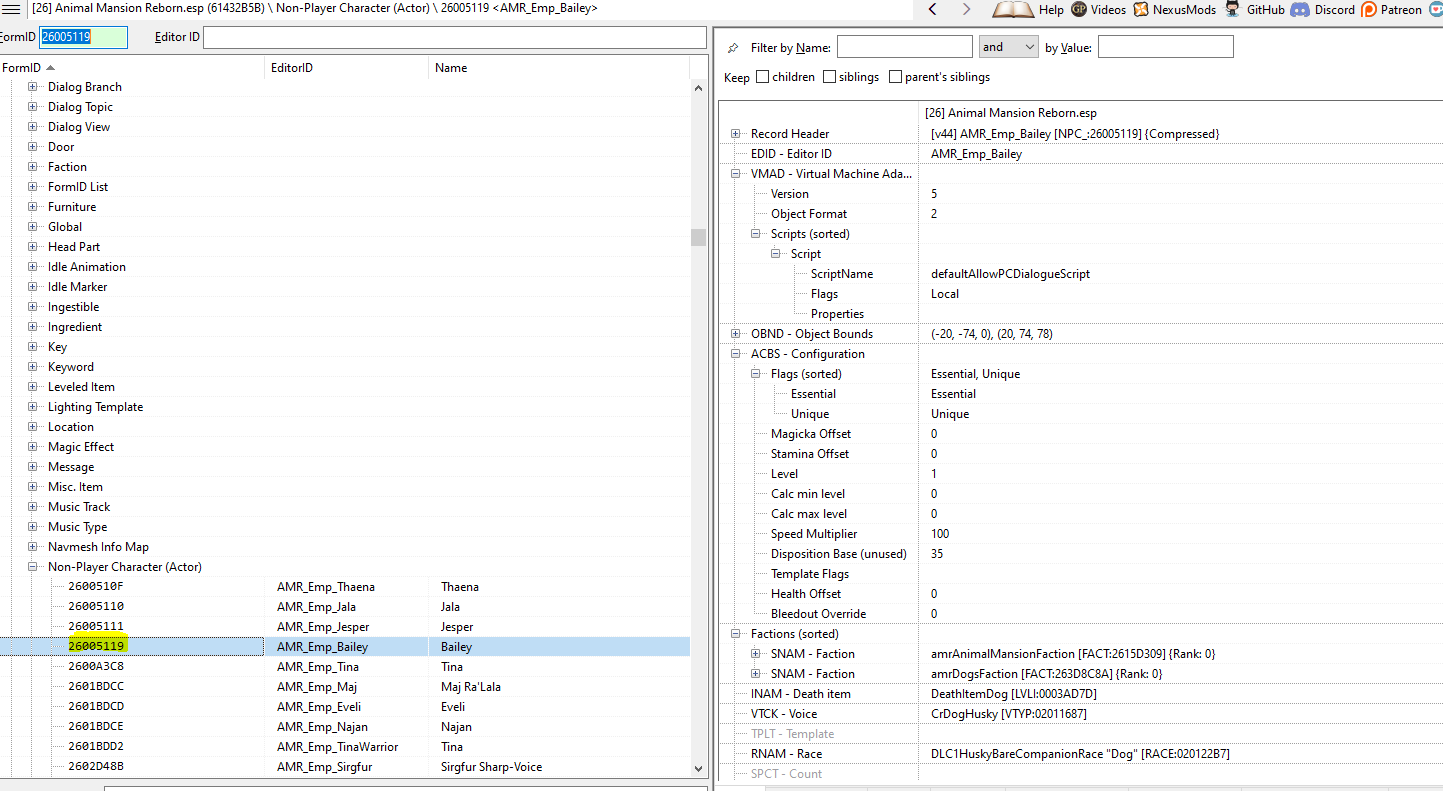The image size is (1443, 791).
Task: Open the Videos link icon
Action: pyautogui.click(x=1079, y=9)
